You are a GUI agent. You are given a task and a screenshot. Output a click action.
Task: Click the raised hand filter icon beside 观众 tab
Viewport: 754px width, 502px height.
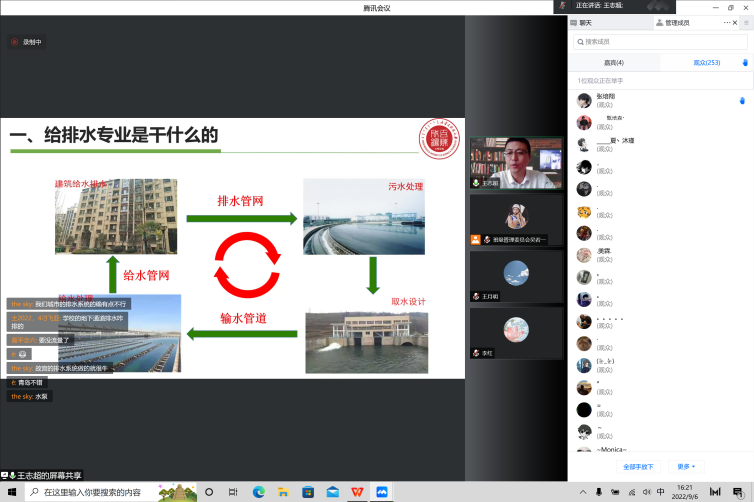click(744, 63)
